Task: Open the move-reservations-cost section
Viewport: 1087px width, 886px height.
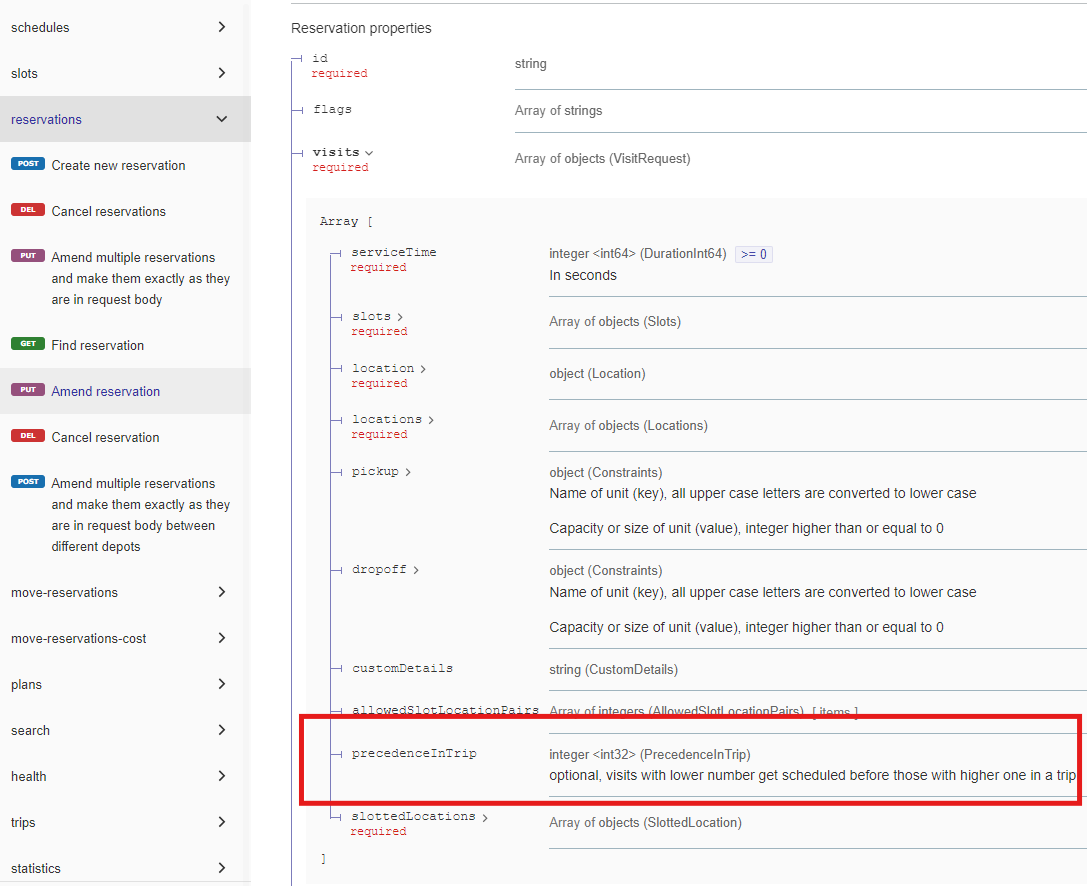Action: click(x=79, y=638)
